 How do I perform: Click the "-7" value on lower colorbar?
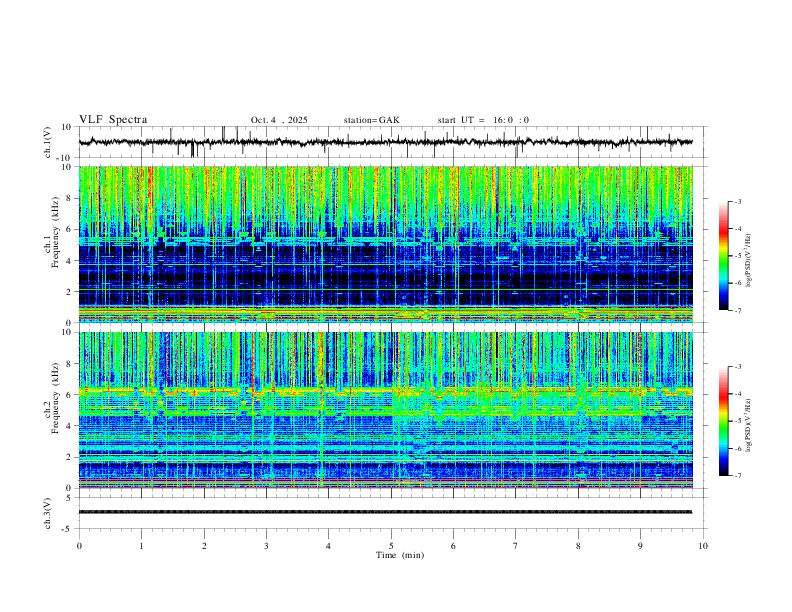[737, 476]
